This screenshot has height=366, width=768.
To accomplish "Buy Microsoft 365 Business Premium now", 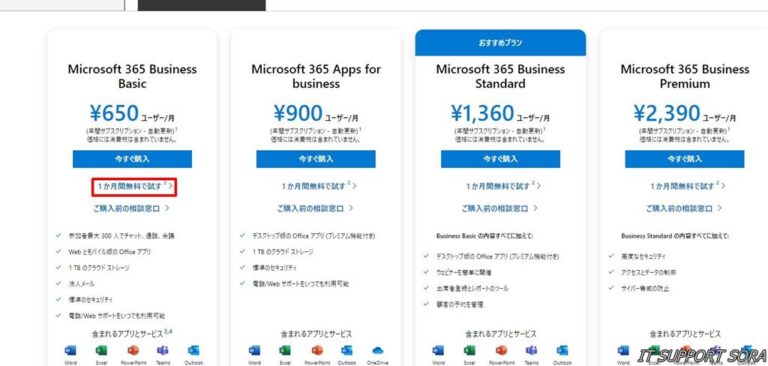I will point(684,159).
